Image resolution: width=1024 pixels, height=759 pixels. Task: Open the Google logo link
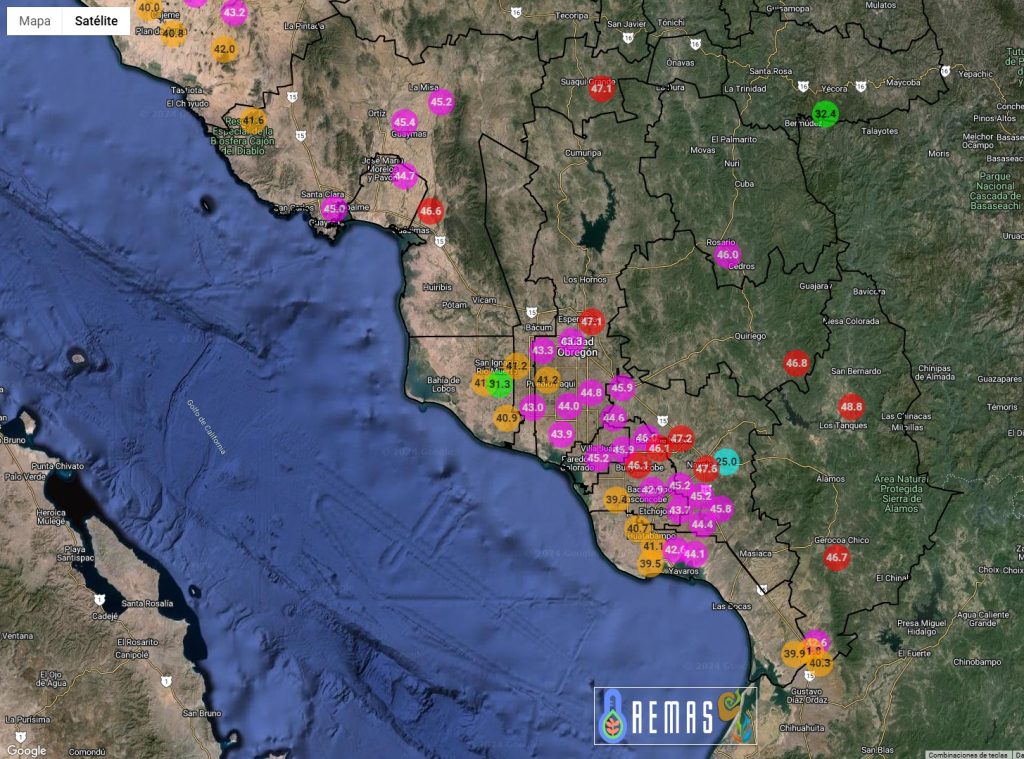[x=26, y=750]
